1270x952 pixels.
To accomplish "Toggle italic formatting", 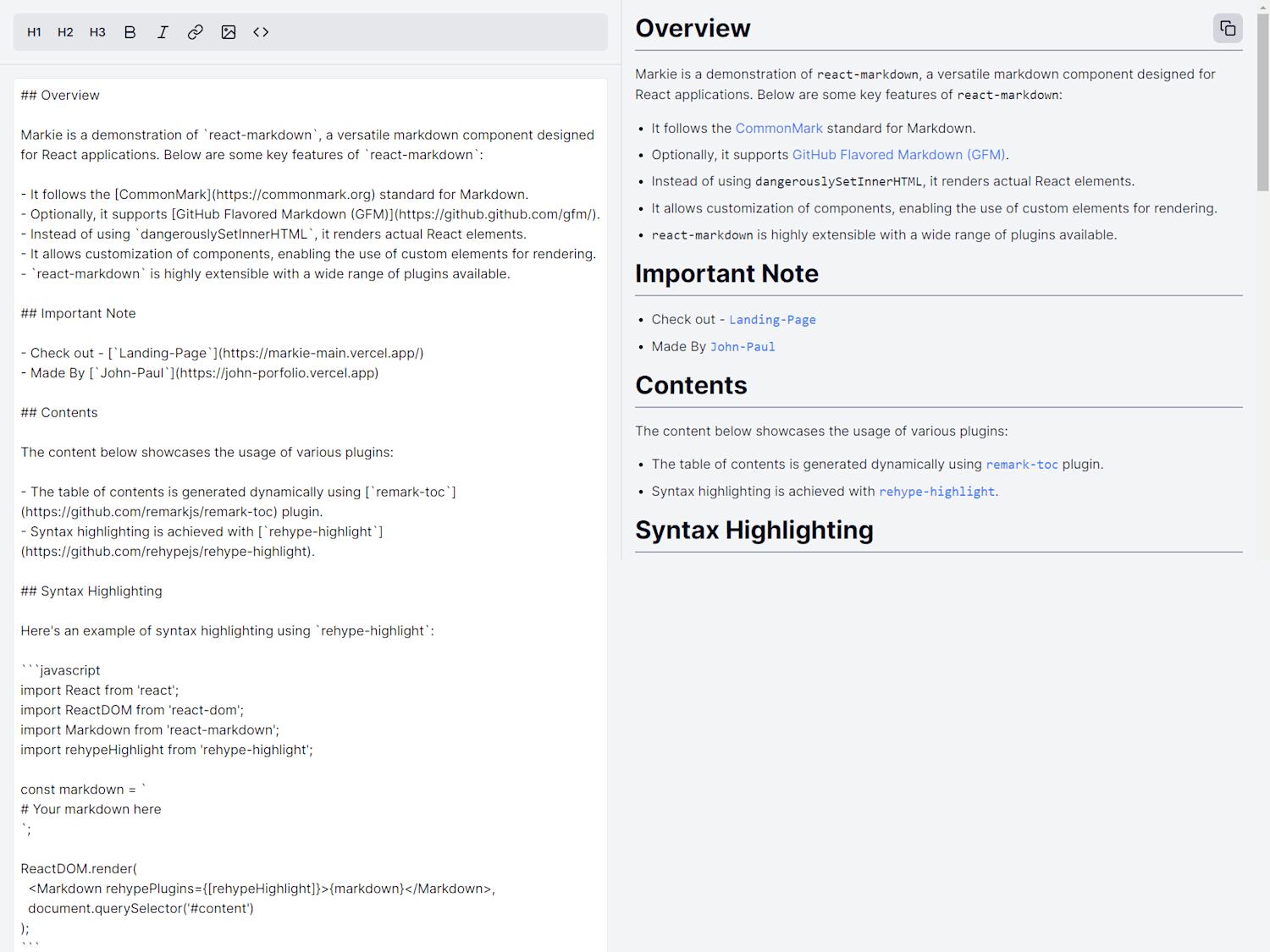I will click(x=163, y=32).
